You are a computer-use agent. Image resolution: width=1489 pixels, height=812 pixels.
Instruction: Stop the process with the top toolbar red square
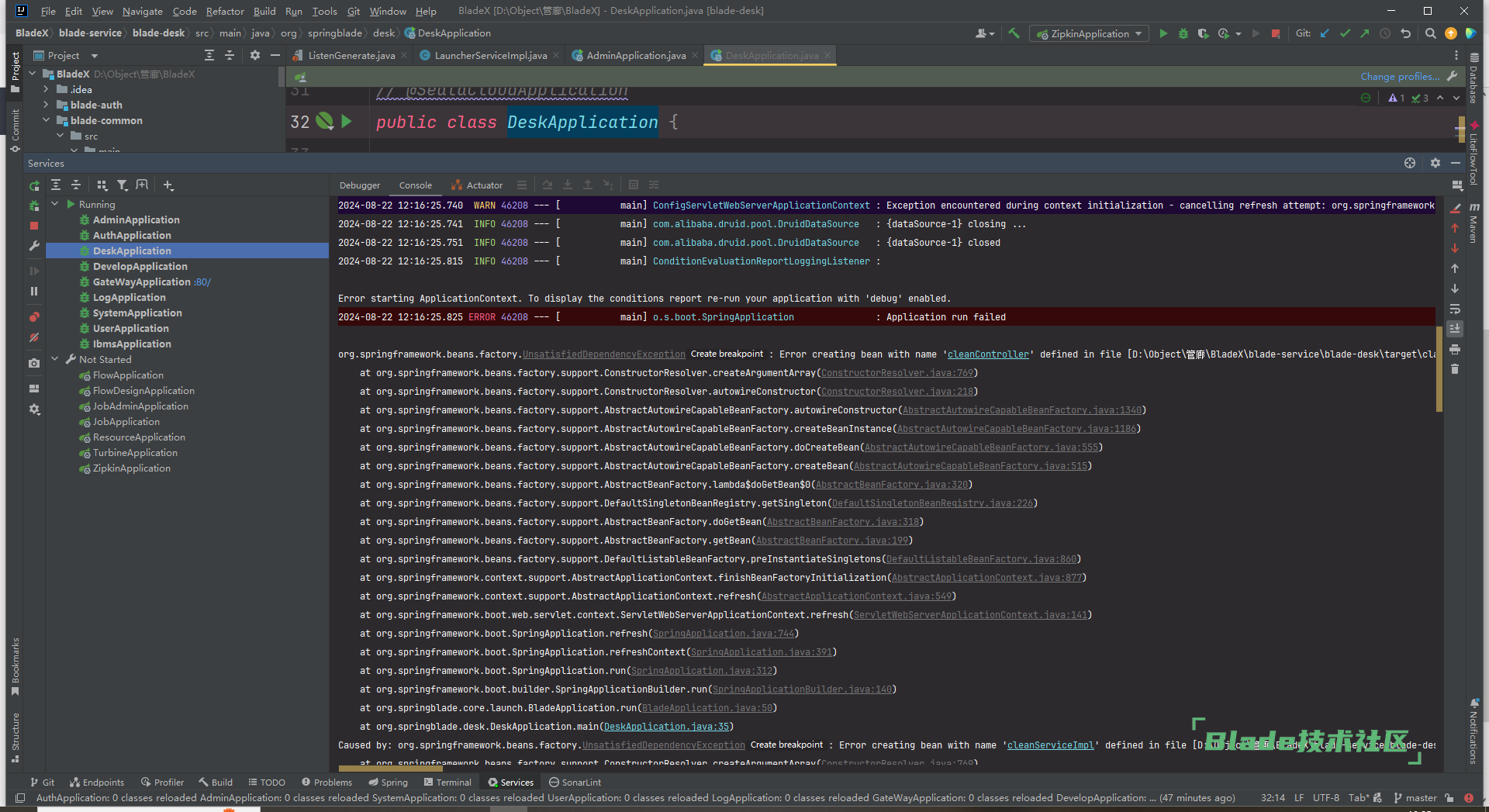pos(1276,33)
